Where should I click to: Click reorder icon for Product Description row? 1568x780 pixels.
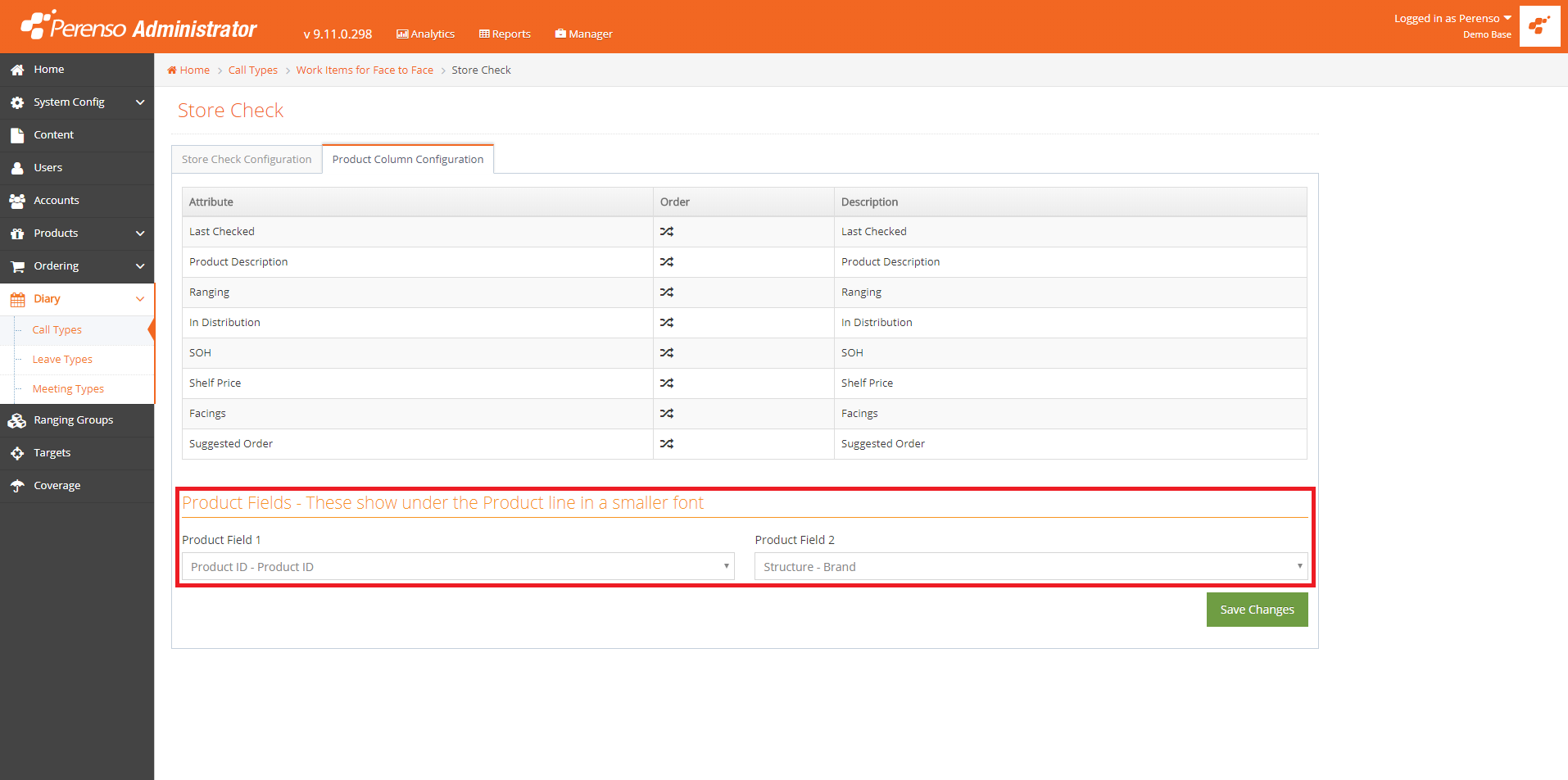[667, 262]
